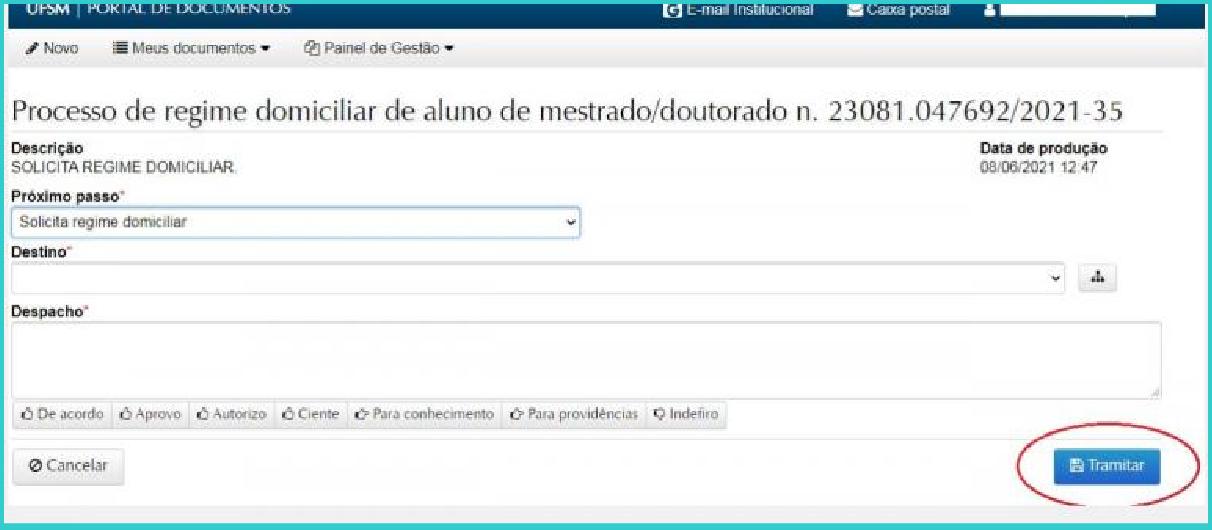Insert 'Aprovo' thumbs-up quick response

[x=150, y=414]
